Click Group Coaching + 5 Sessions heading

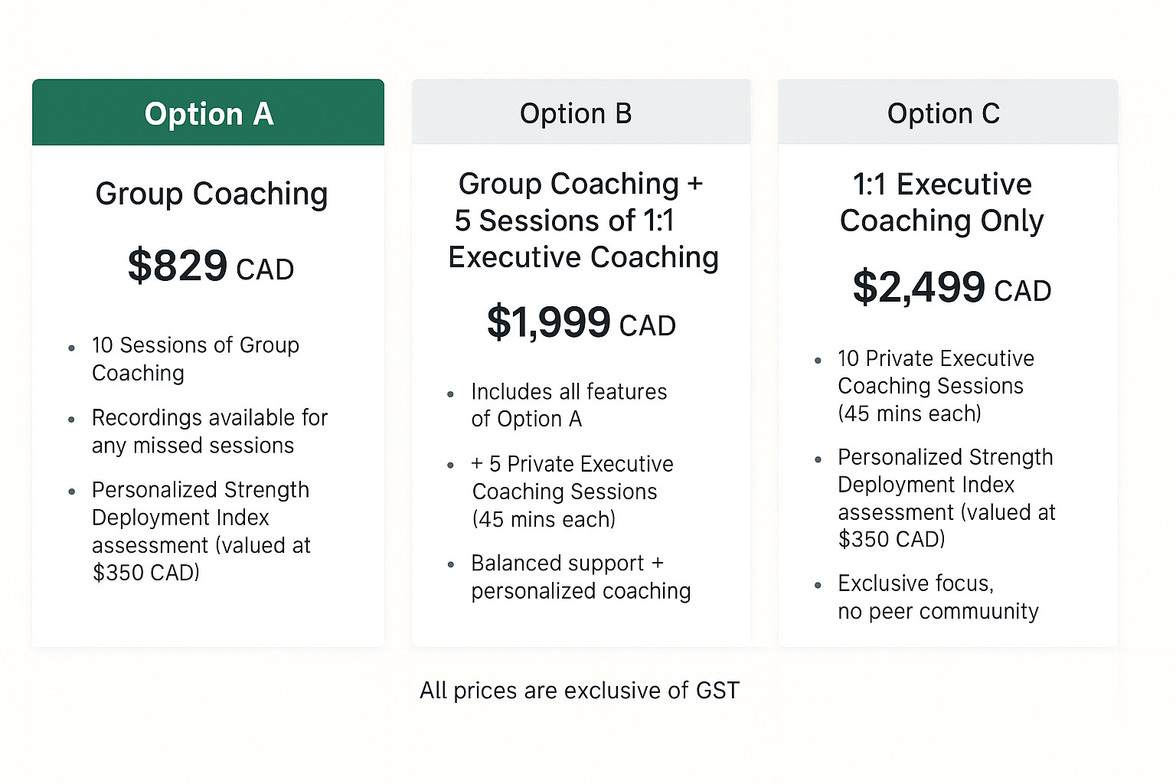(583, 221)
